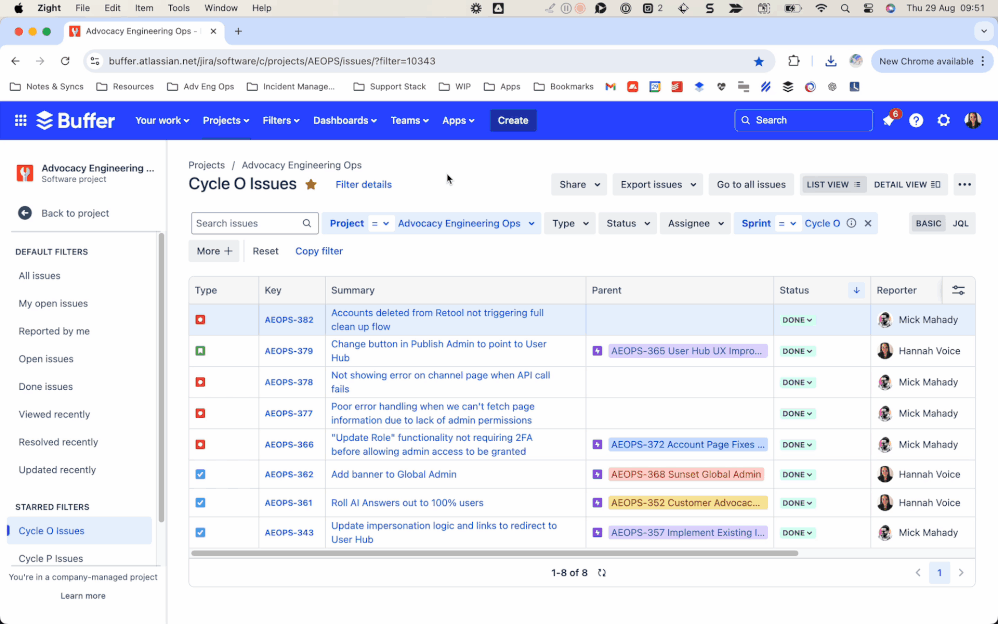The width and height of the screenshot is (998, 624).
Task: Switch to DETAIL VIEW
Action: 907,185
